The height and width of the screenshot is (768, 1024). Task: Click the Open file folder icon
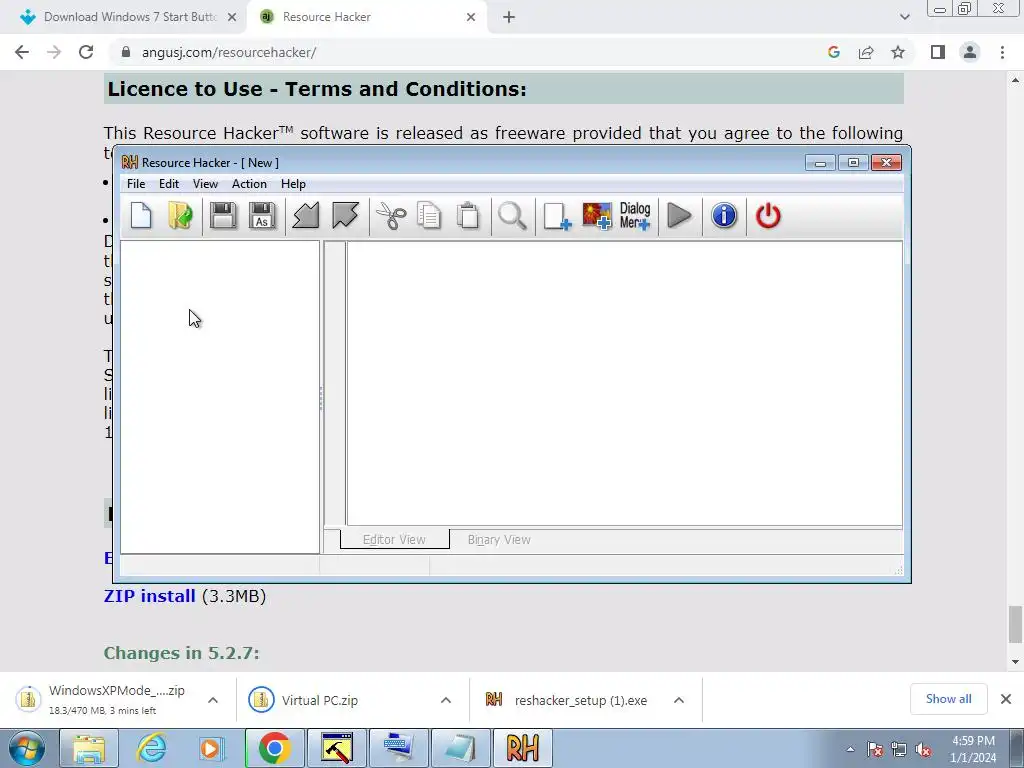coord(180,216)
